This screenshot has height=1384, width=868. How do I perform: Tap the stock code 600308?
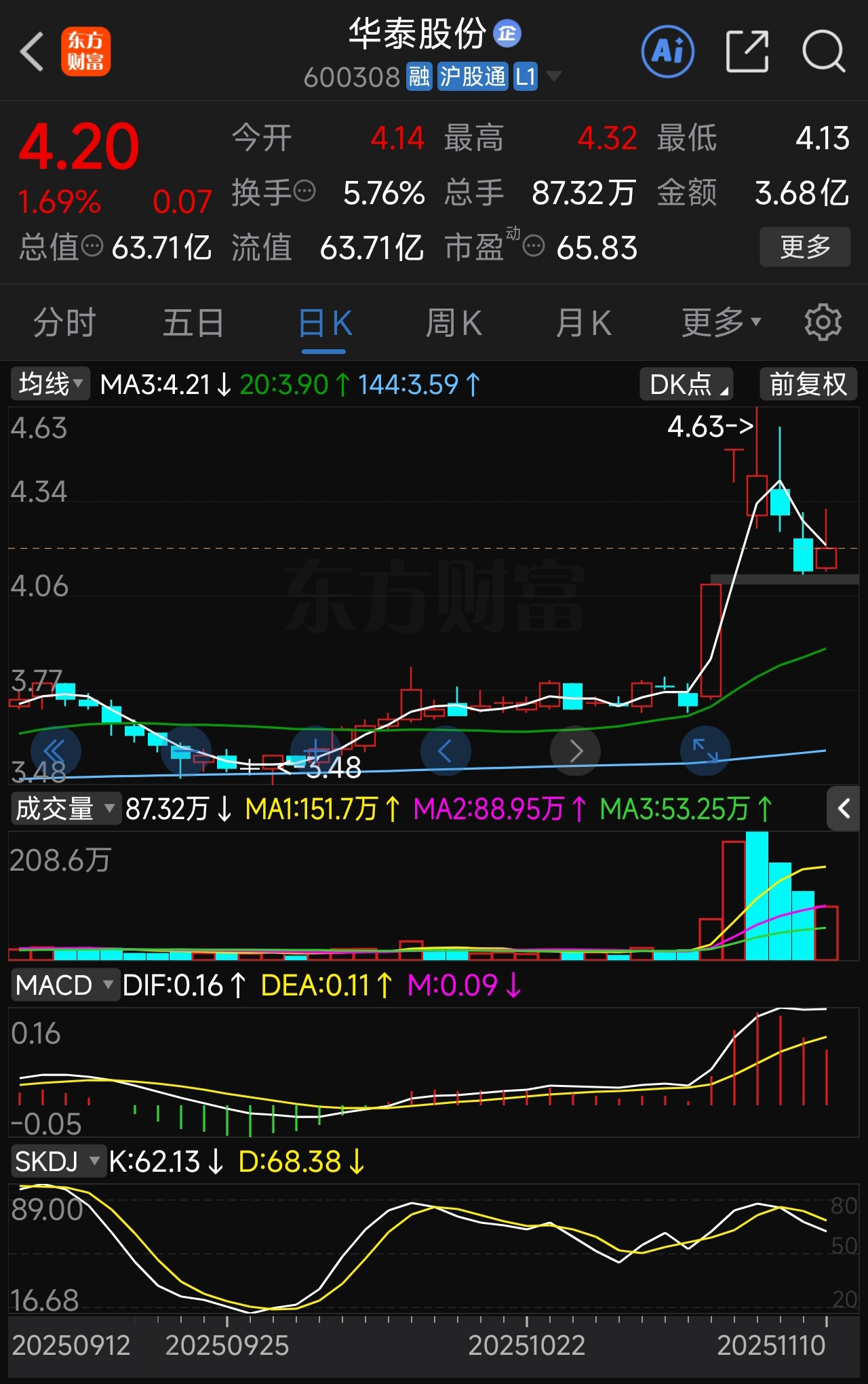tap(352, 77)
